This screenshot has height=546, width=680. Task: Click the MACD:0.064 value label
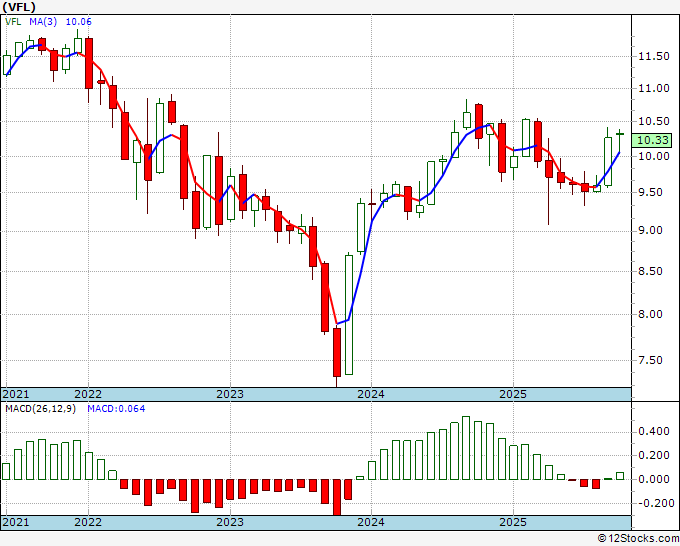pyautogui.click(x=116, y=409)
